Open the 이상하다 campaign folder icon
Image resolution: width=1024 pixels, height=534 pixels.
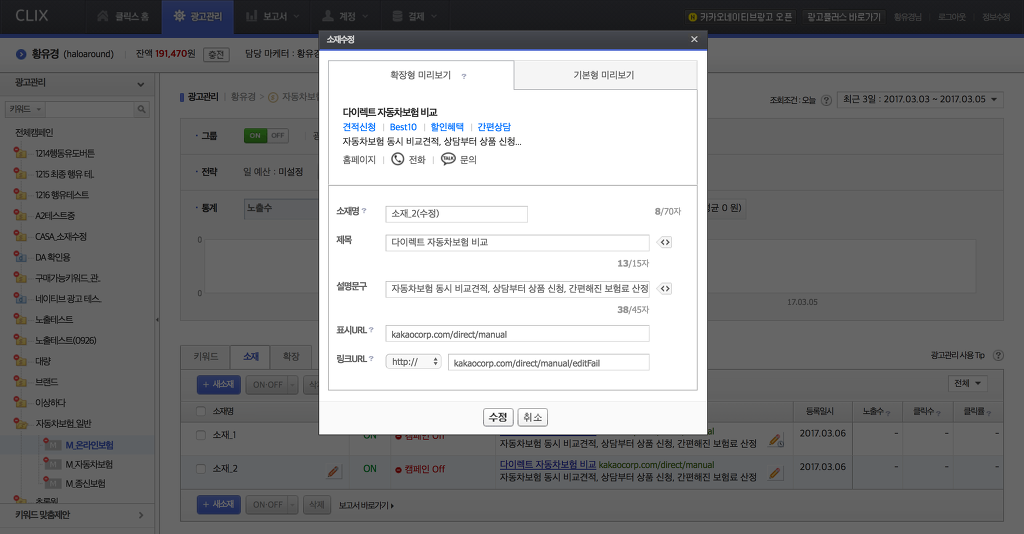pyautogui.click(x=20, y=403)
